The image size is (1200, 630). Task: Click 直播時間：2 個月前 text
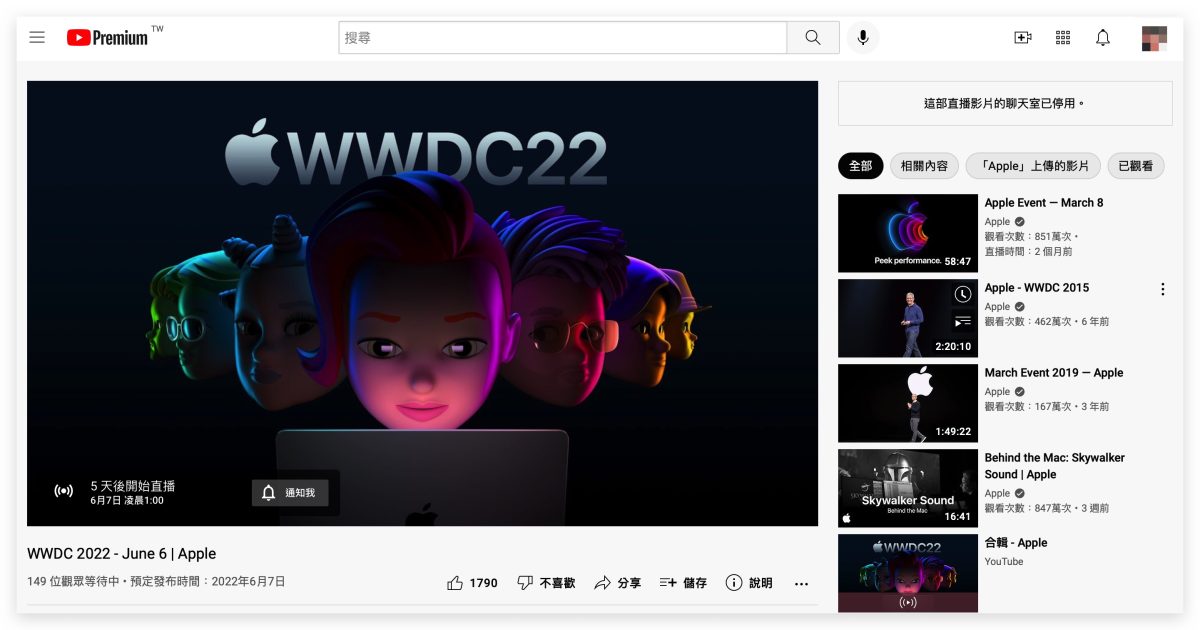(1029, 252)
